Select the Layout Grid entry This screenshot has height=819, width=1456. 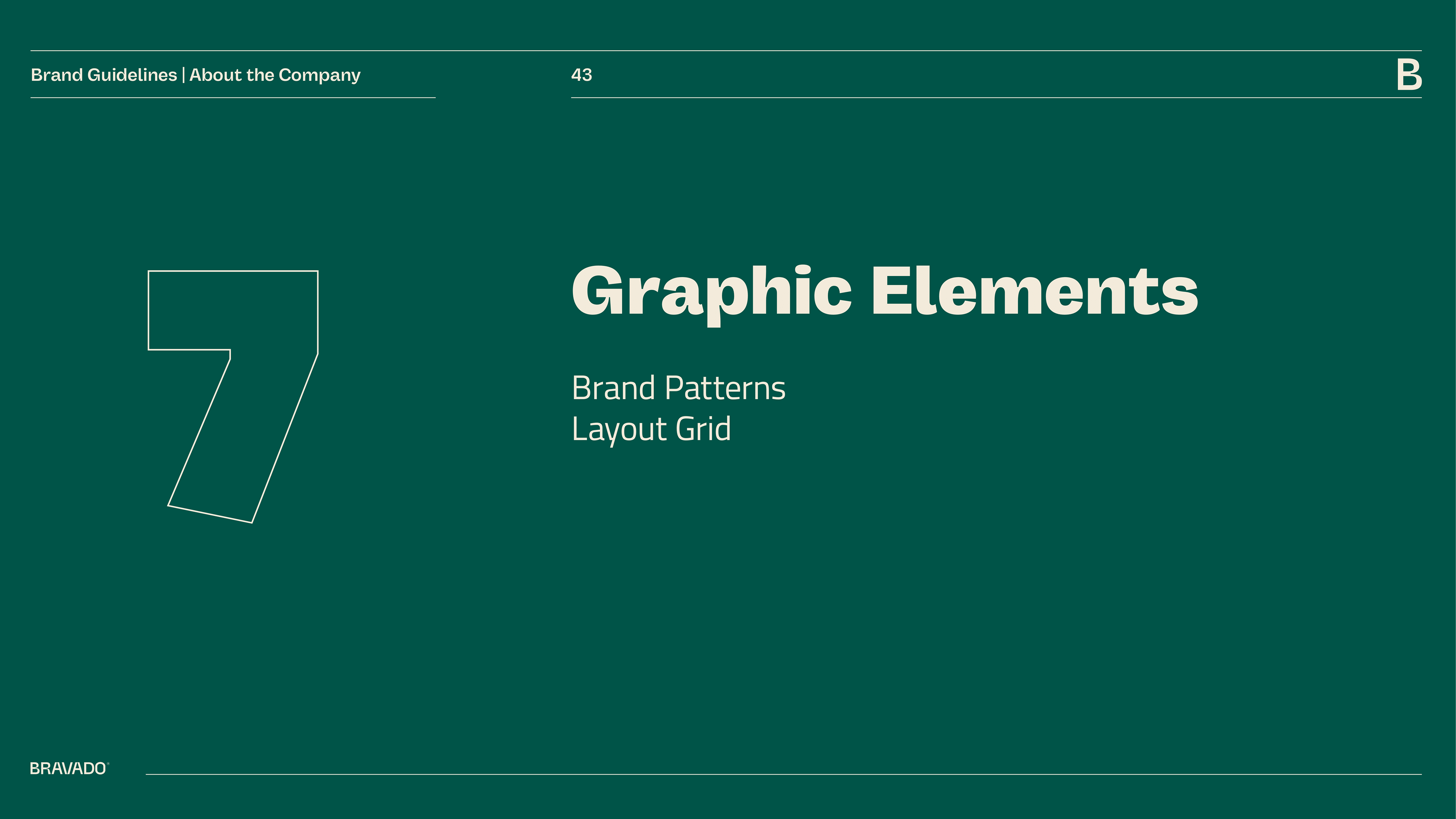pyautogui.click(x=651, y=429)
